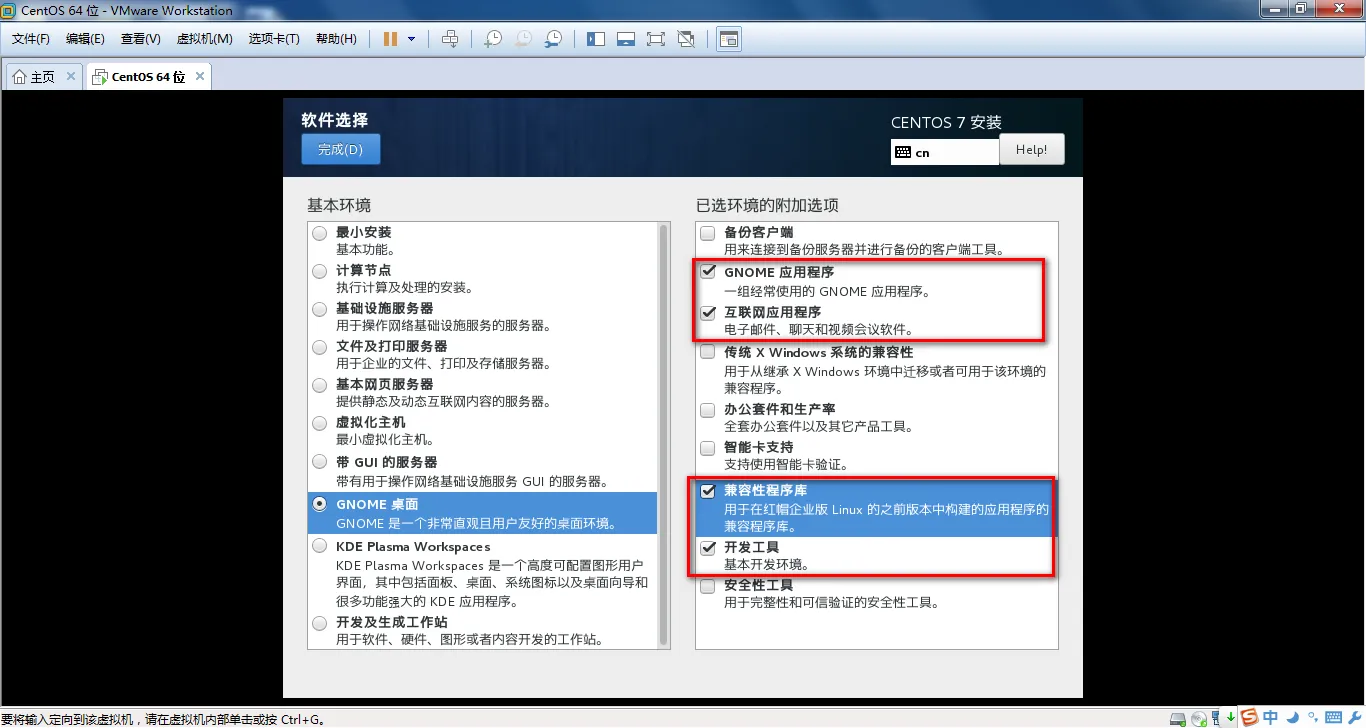
Task: Take a snapshot of the VM
Action: click(493, 39)
